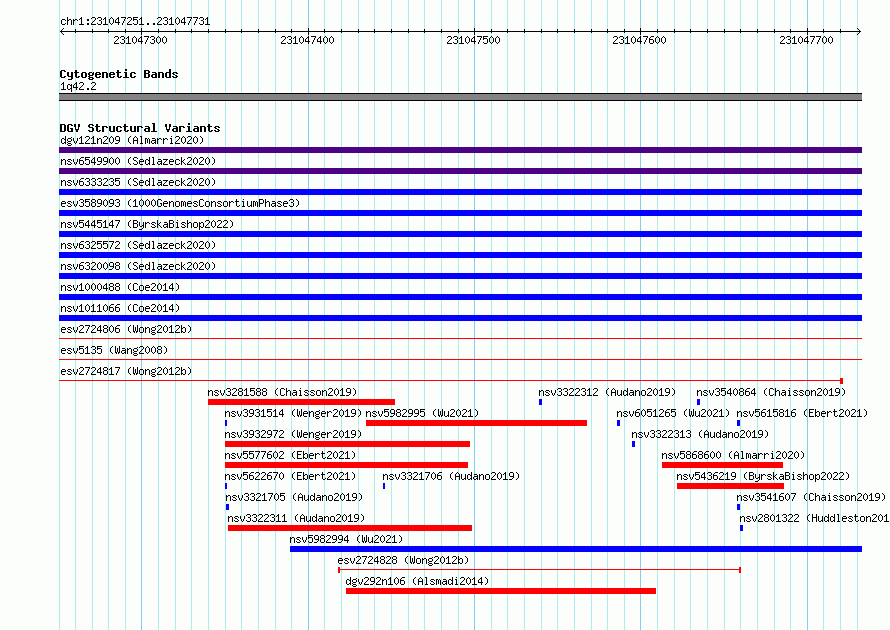
Task: Click nsv1000488 (Coe2014) label
Action: [x=120, y=287]
